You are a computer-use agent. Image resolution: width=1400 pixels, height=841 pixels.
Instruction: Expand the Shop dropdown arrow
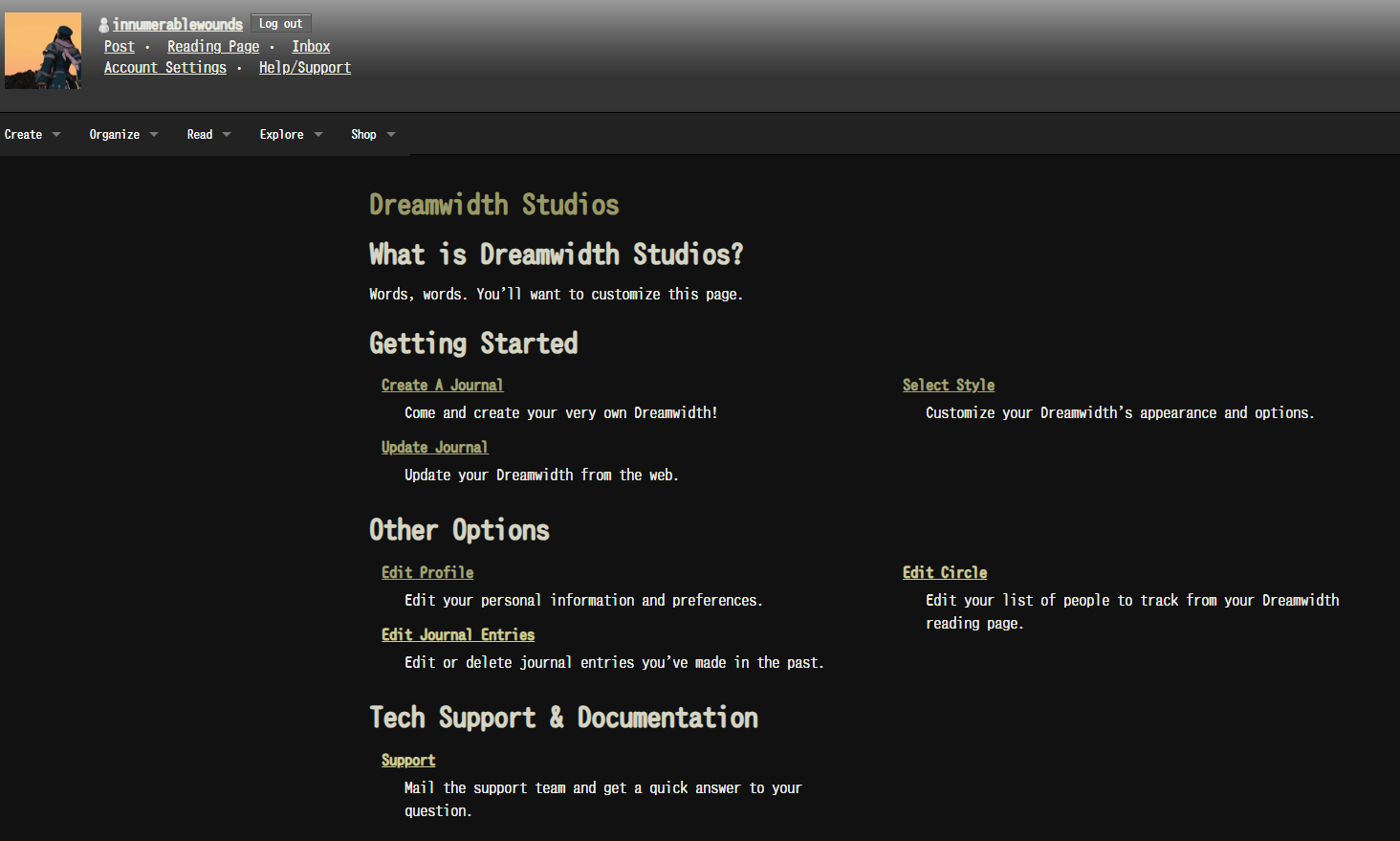(x=391, y=135)
